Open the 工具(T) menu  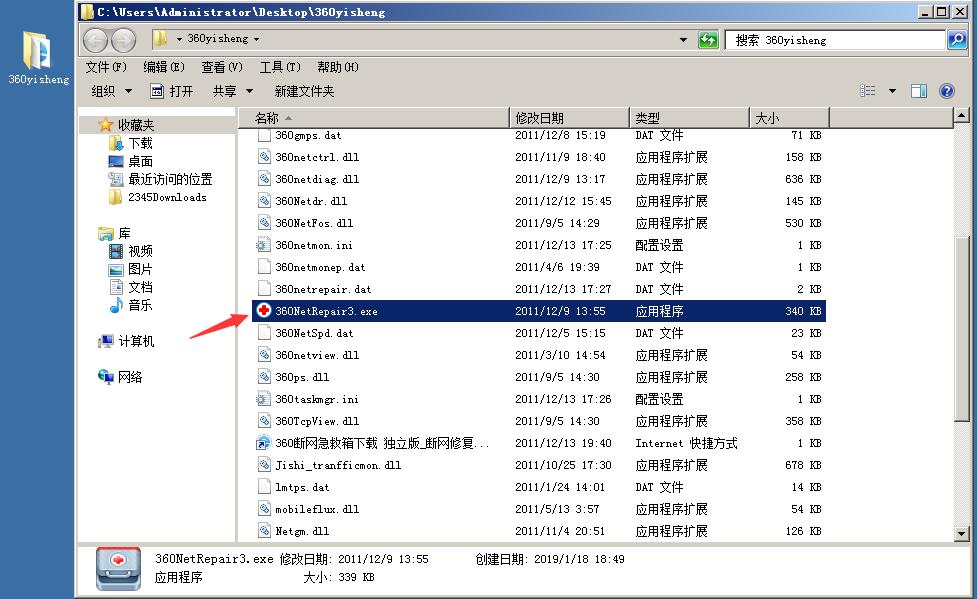coord(280,67)
